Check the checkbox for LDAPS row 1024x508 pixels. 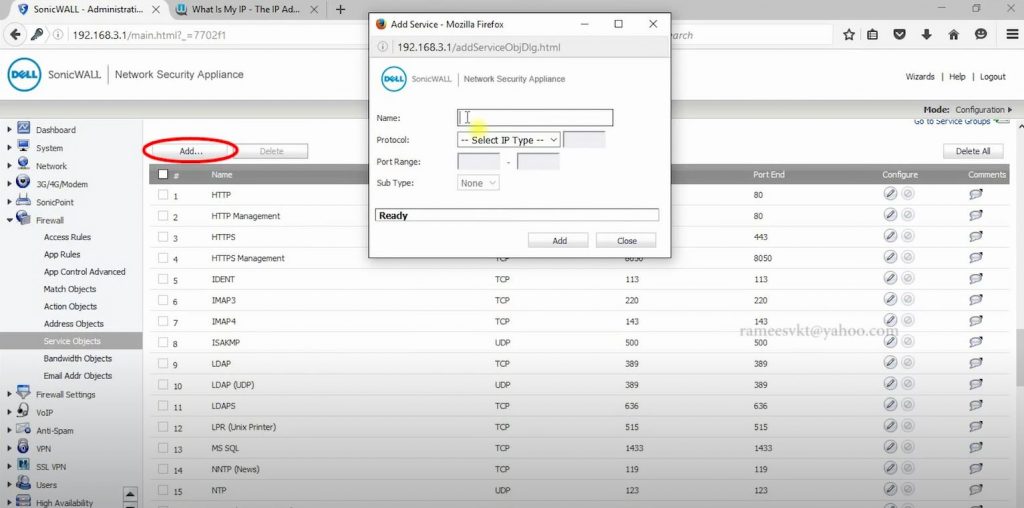pos(163,405)
